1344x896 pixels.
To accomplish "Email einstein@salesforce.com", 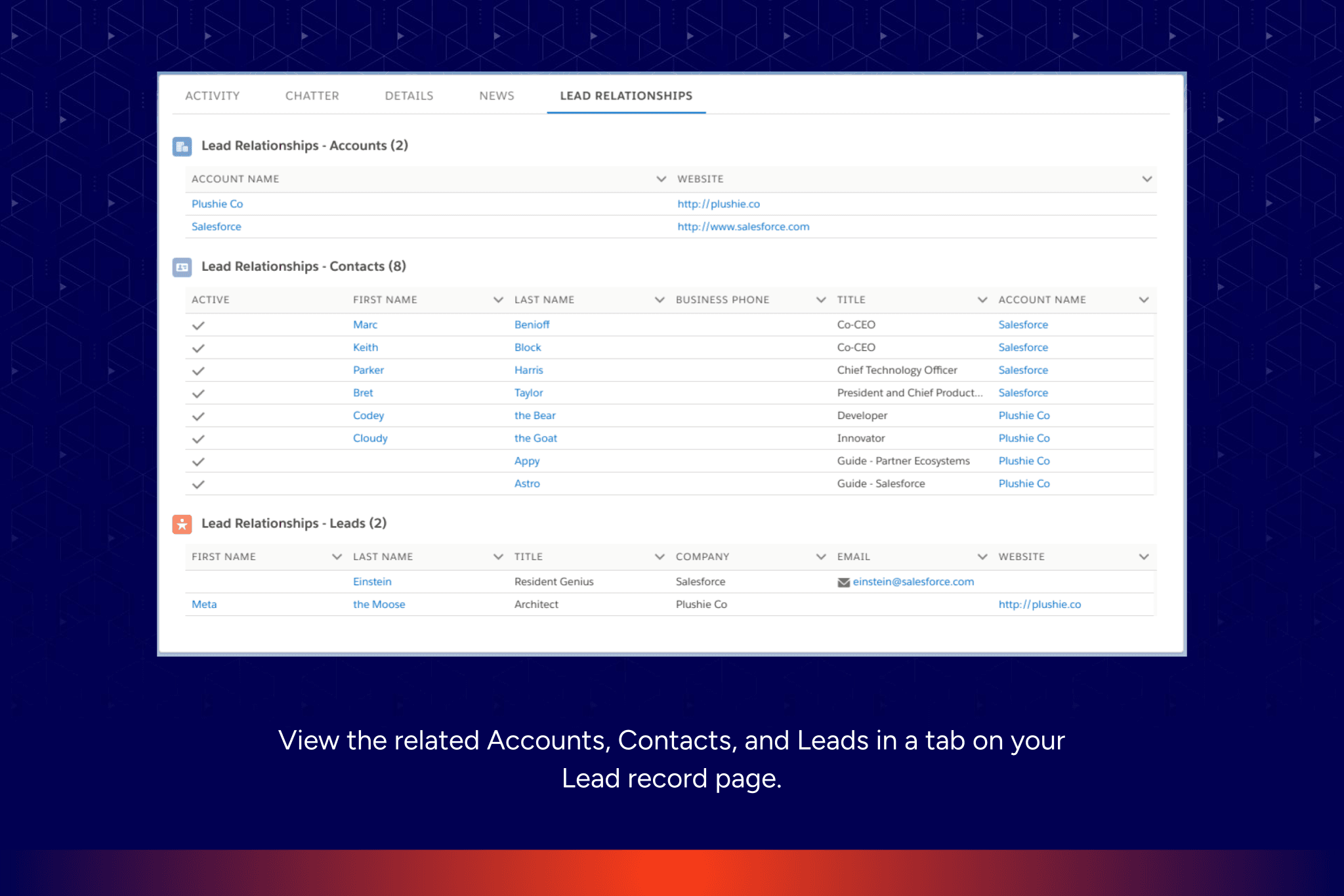I will click(x=913, y=582).
